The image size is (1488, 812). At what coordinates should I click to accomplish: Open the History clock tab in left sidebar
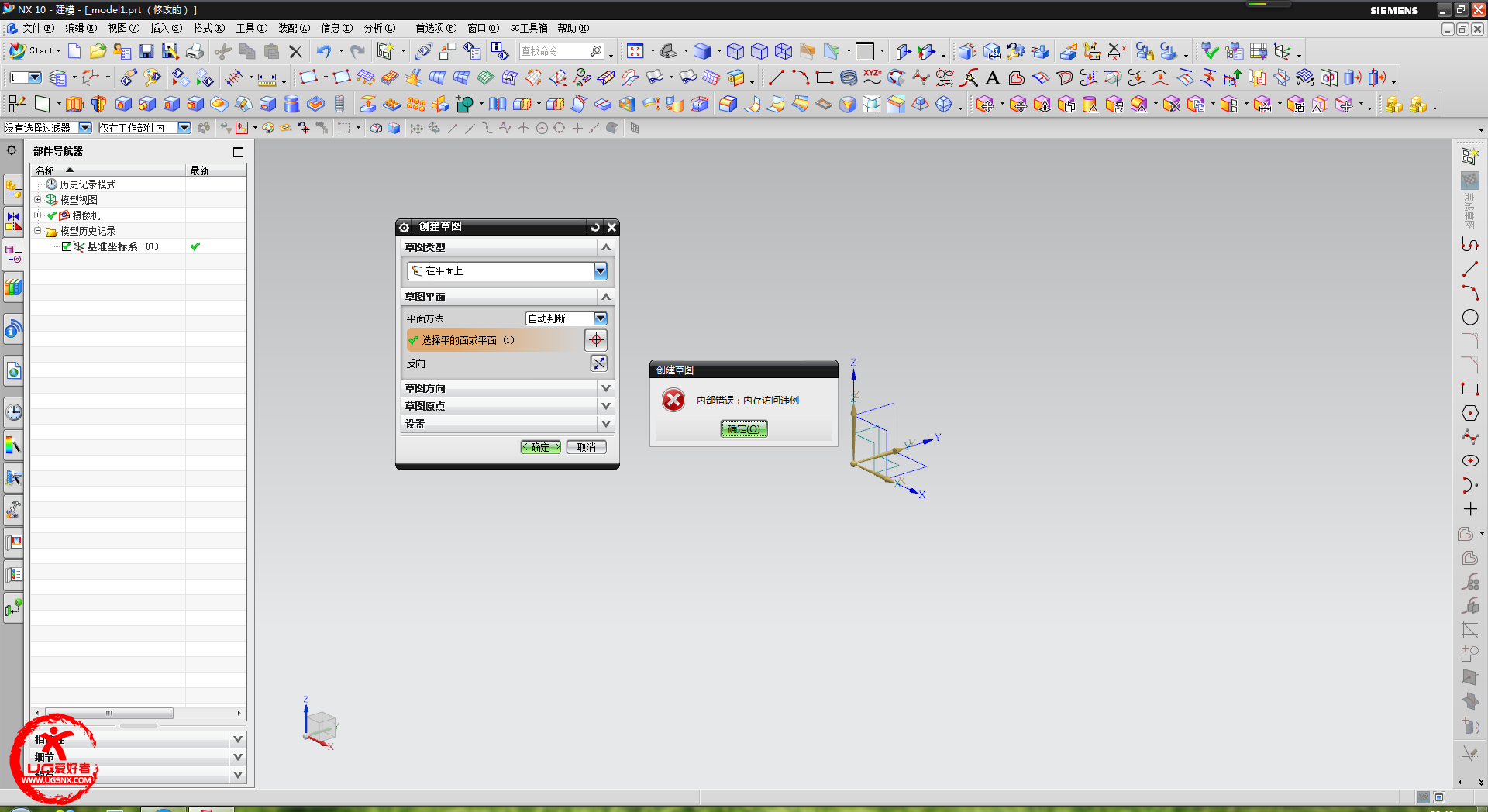(x=14, y=411)
